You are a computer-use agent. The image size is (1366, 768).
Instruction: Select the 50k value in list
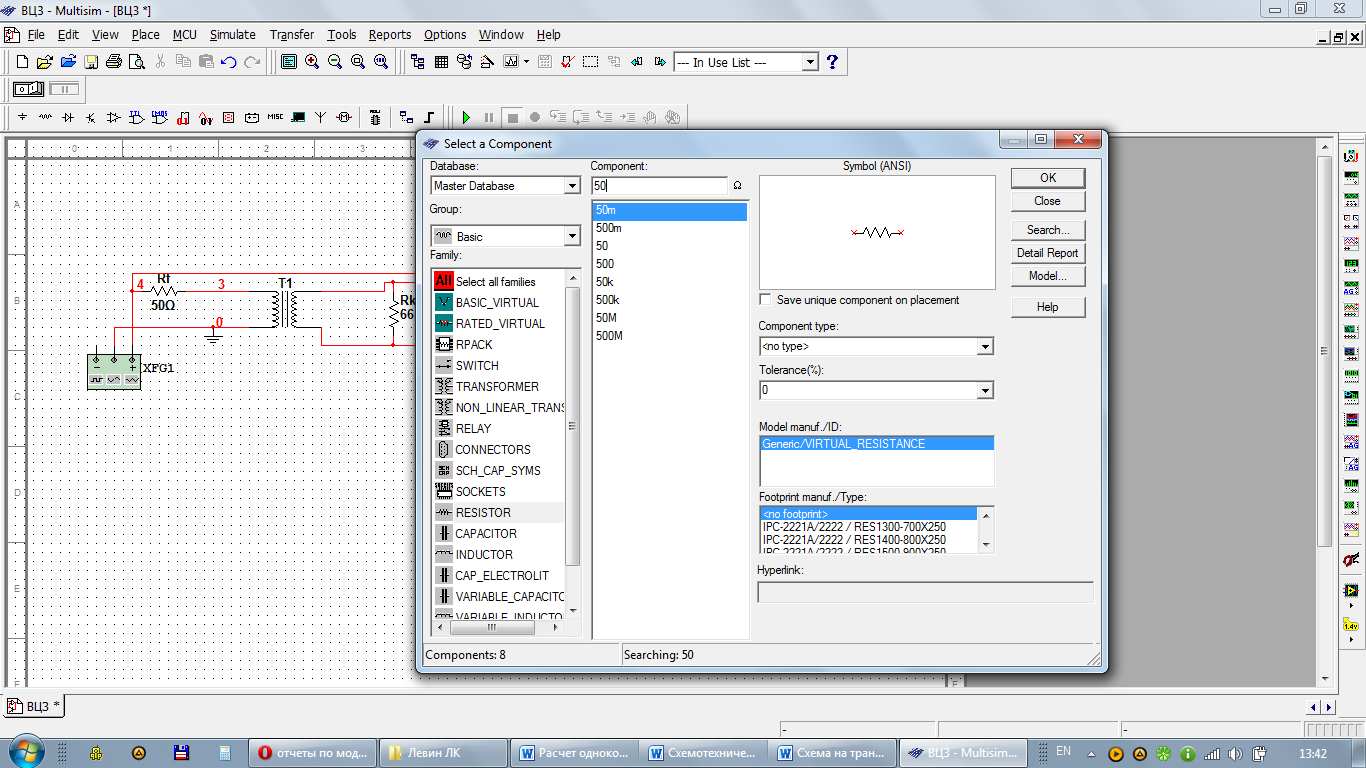click(x=604, y=282)
